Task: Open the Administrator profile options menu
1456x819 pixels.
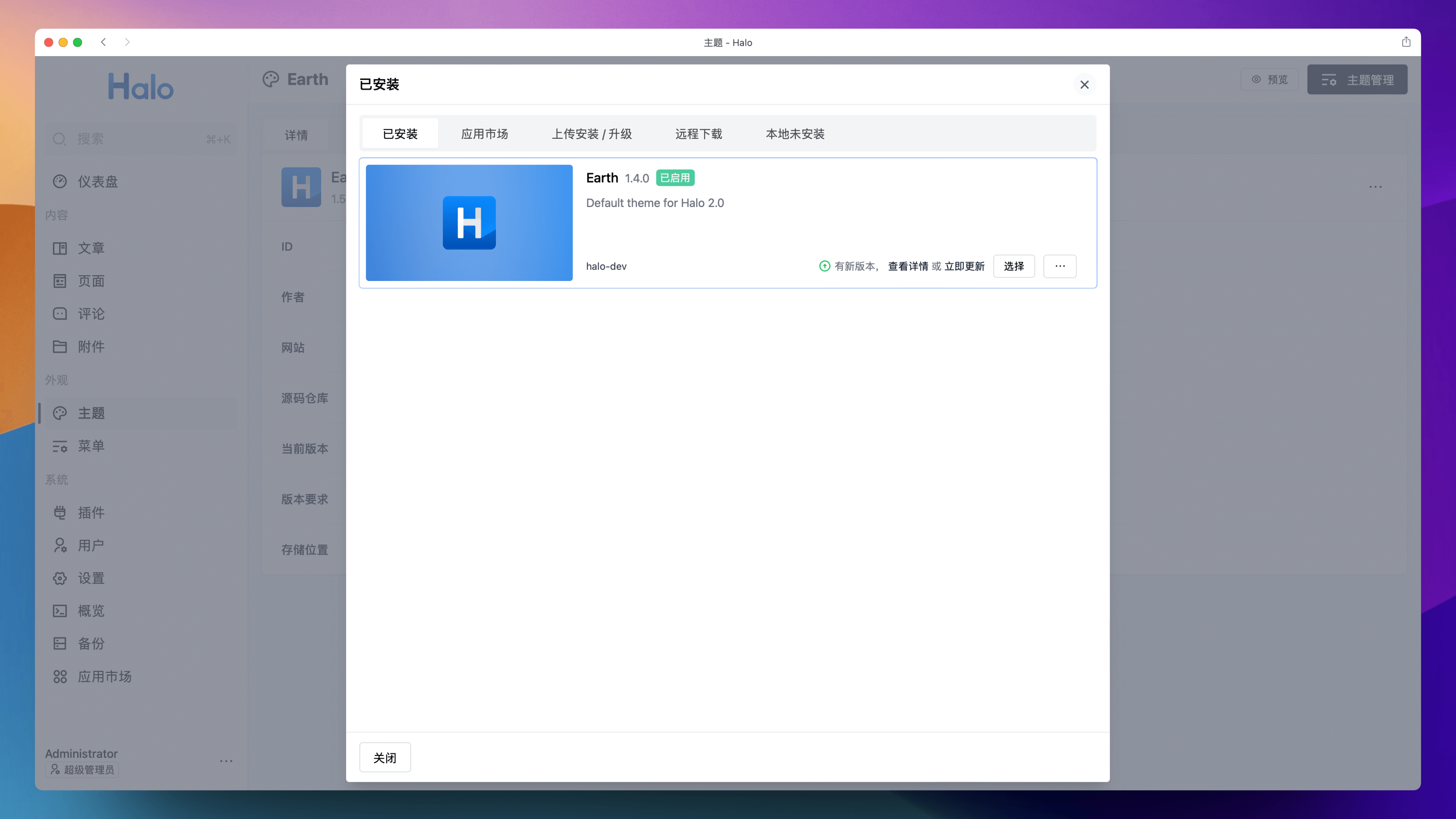Action: [x=226, y=761]
